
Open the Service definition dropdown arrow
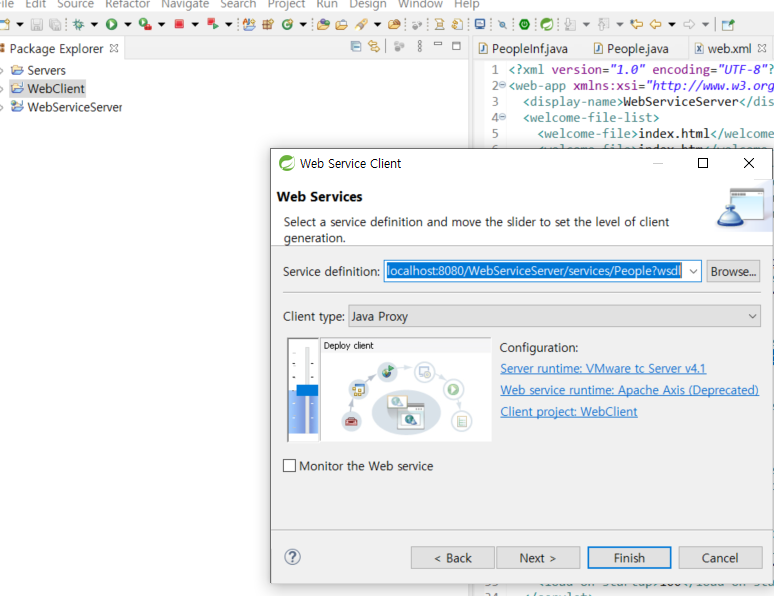point(693,271)
